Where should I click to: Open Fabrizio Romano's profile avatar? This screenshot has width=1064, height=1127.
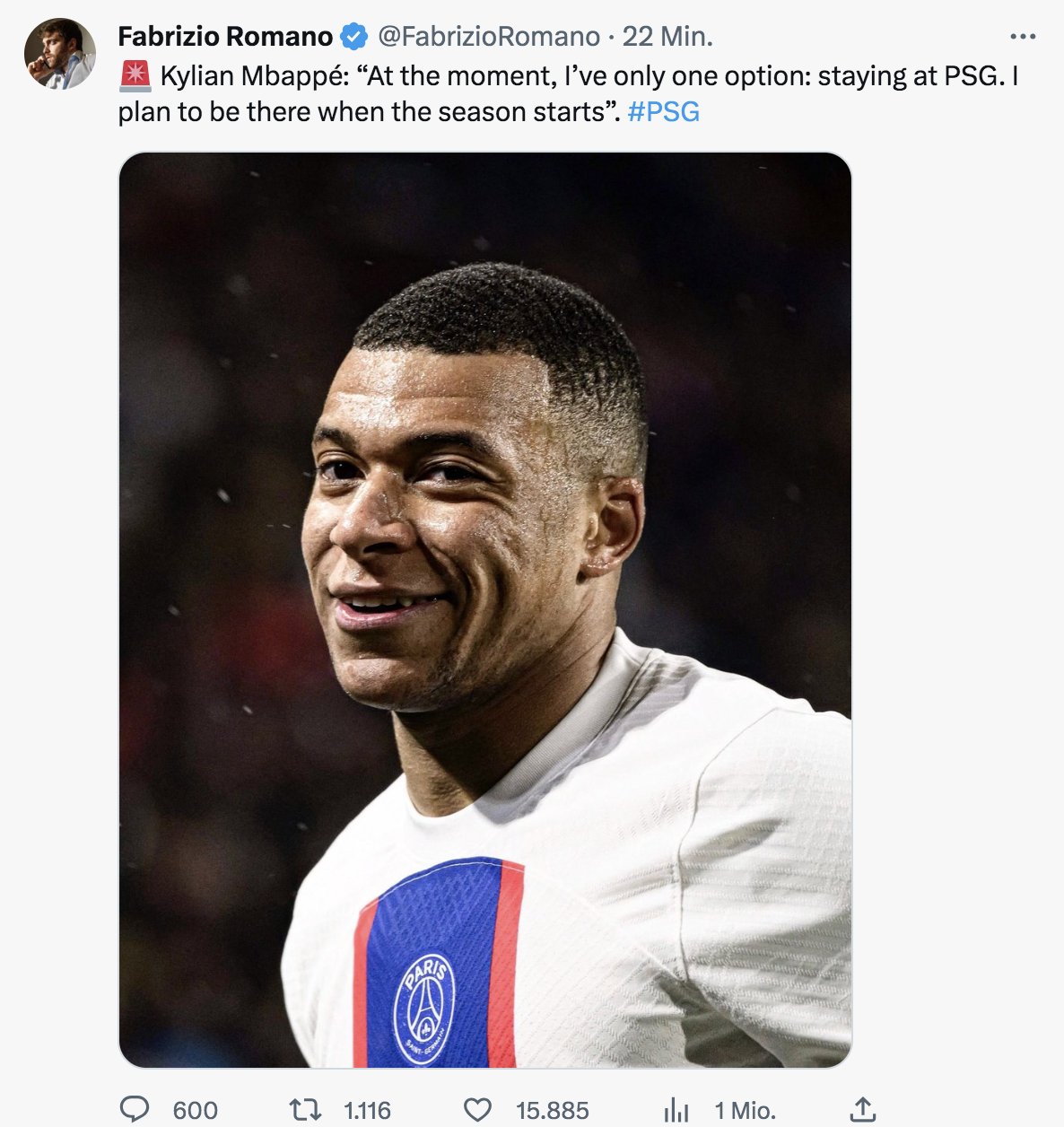[59, 54]
